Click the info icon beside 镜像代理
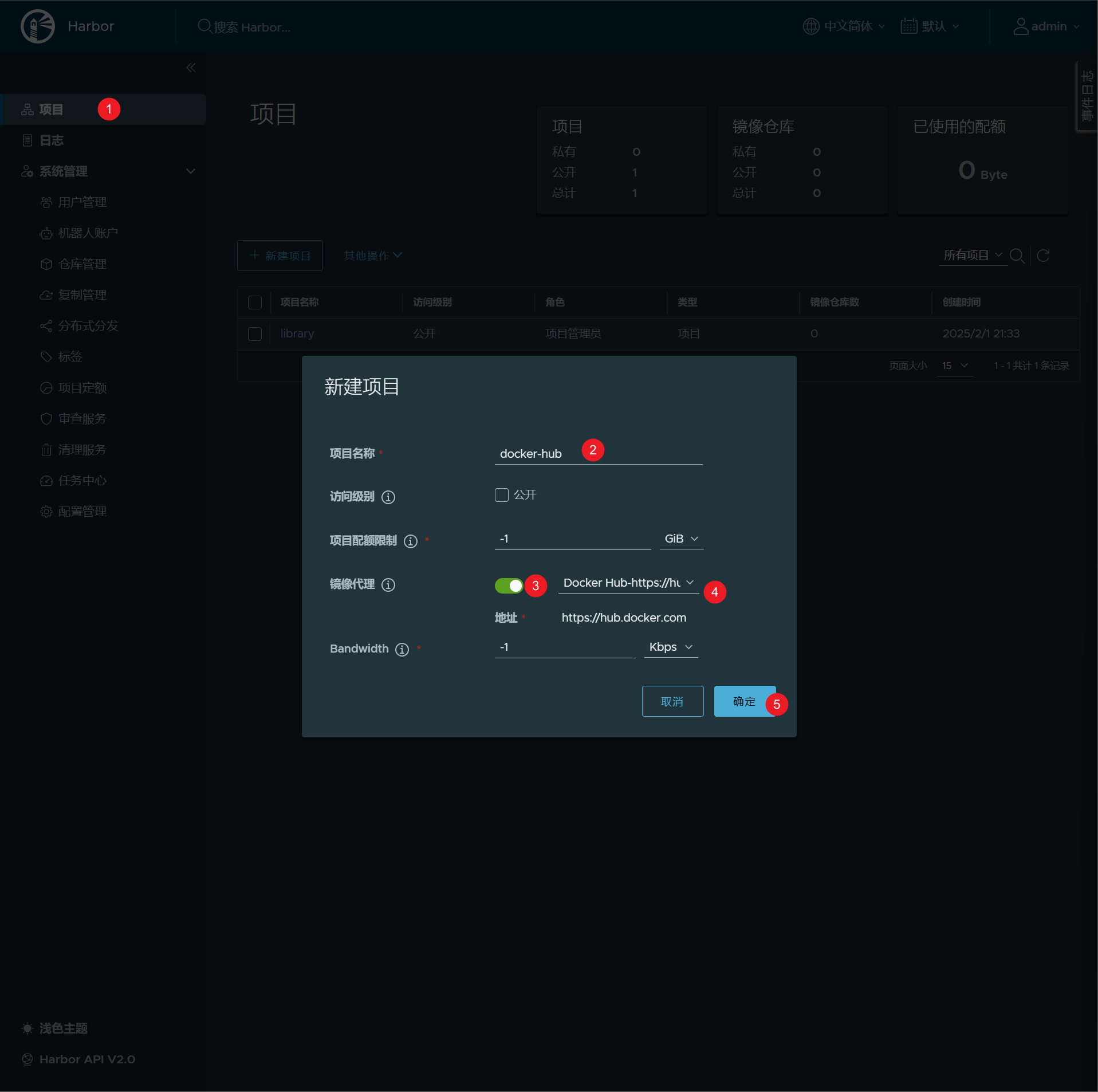Image resolution: width=1098 pixels, height=1092 pixels. click(x=388, y=584)
